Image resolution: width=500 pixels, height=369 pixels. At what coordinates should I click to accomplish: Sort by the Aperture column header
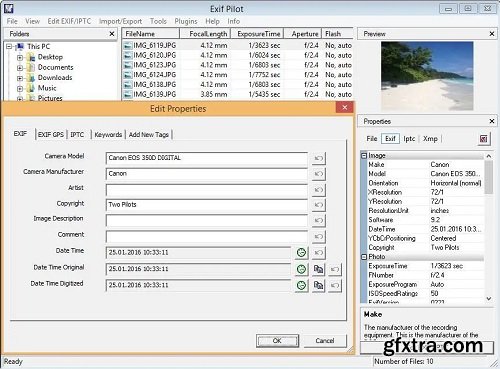303,34
